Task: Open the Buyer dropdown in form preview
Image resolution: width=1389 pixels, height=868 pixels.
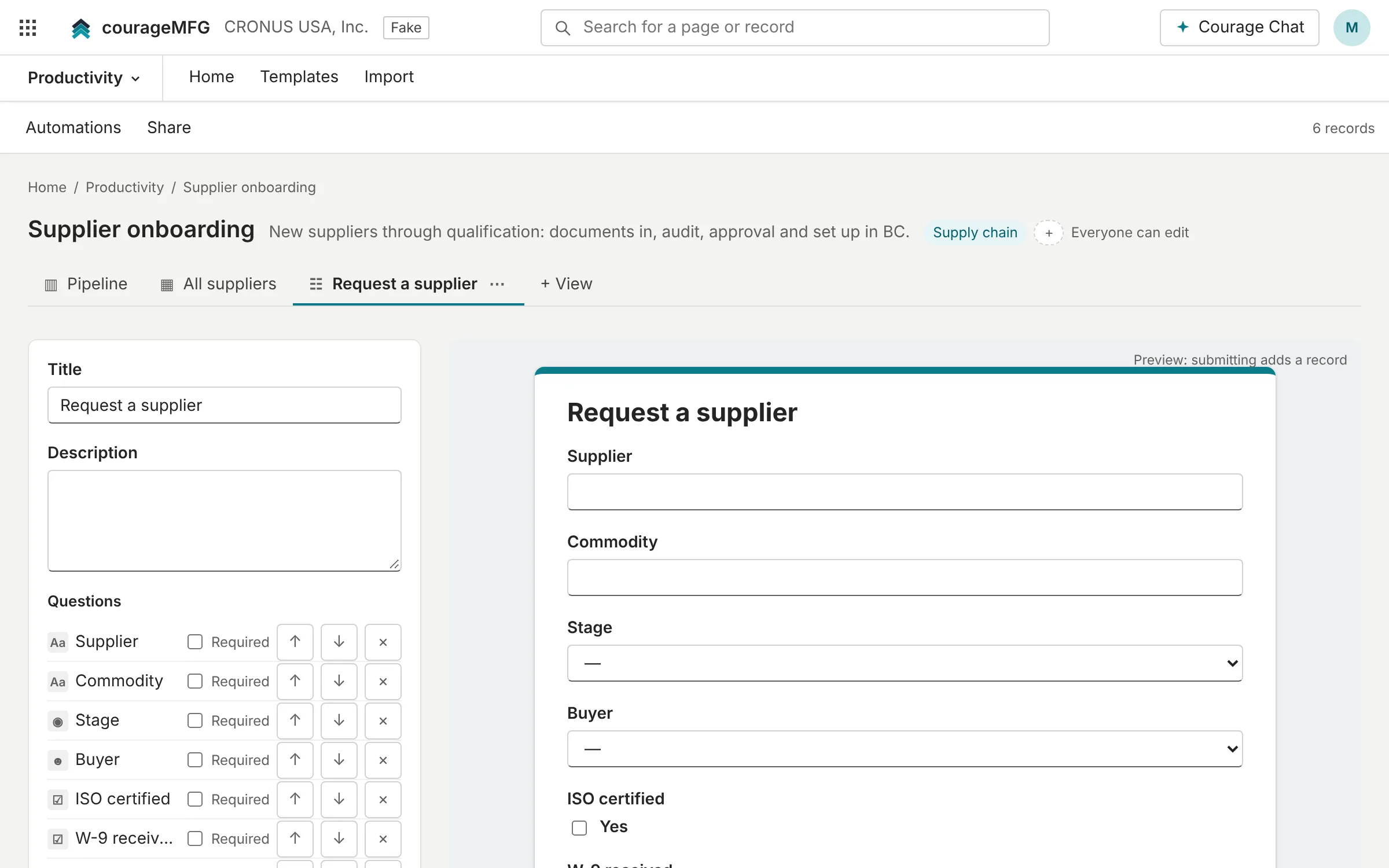Action: click(x=905, y=749)
